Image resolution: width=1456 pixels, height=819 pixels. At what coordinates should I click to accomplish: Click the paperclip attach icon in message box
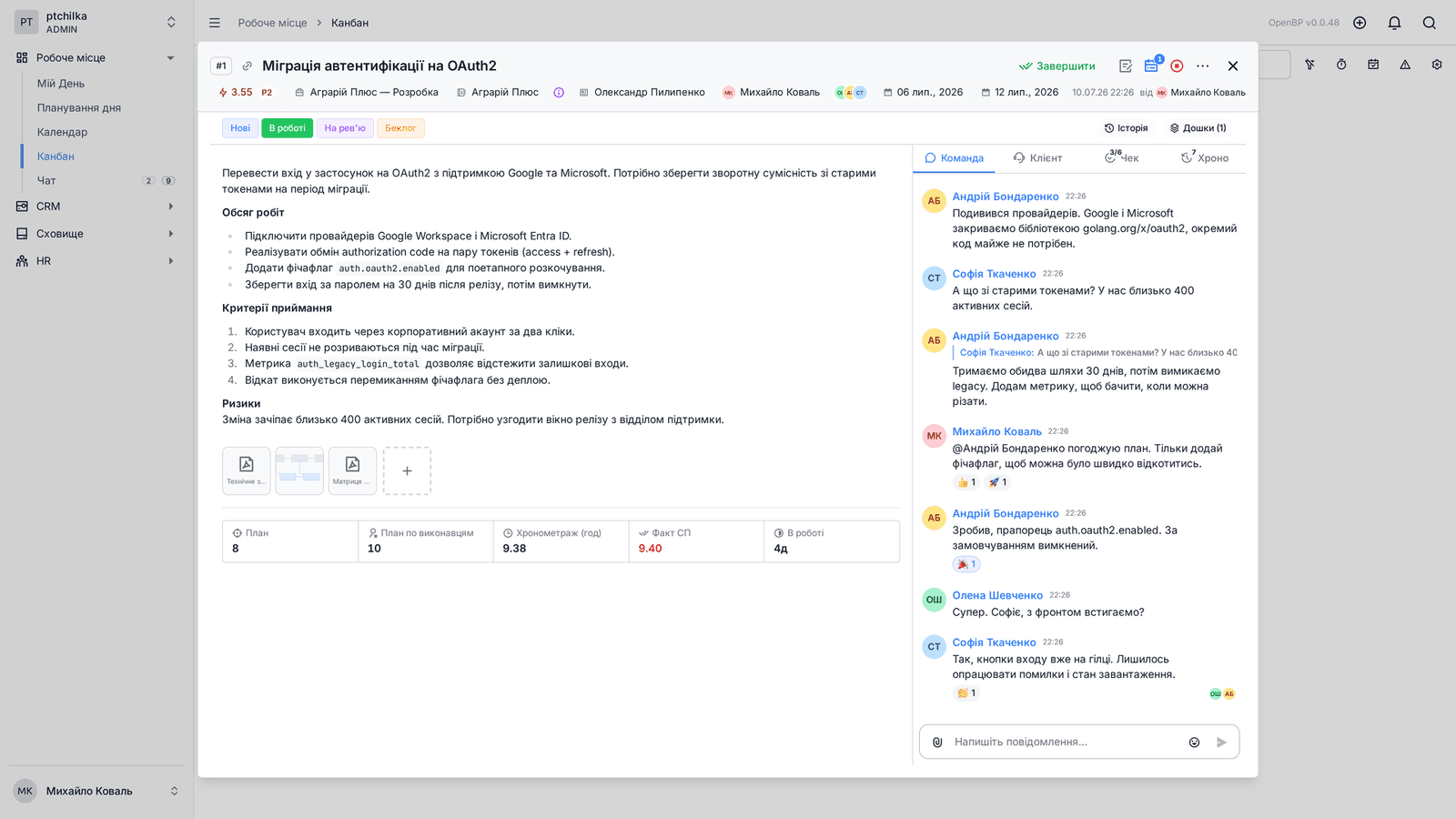(937, 743)
